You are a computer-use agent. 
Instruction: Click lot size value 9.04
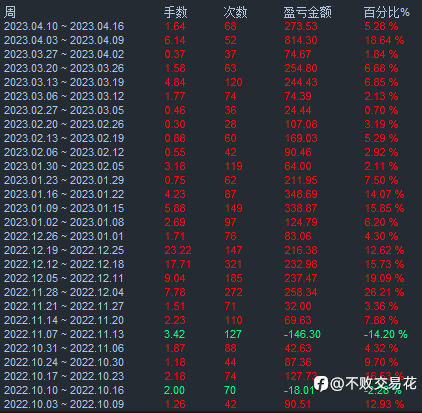[x=175, y=278]
